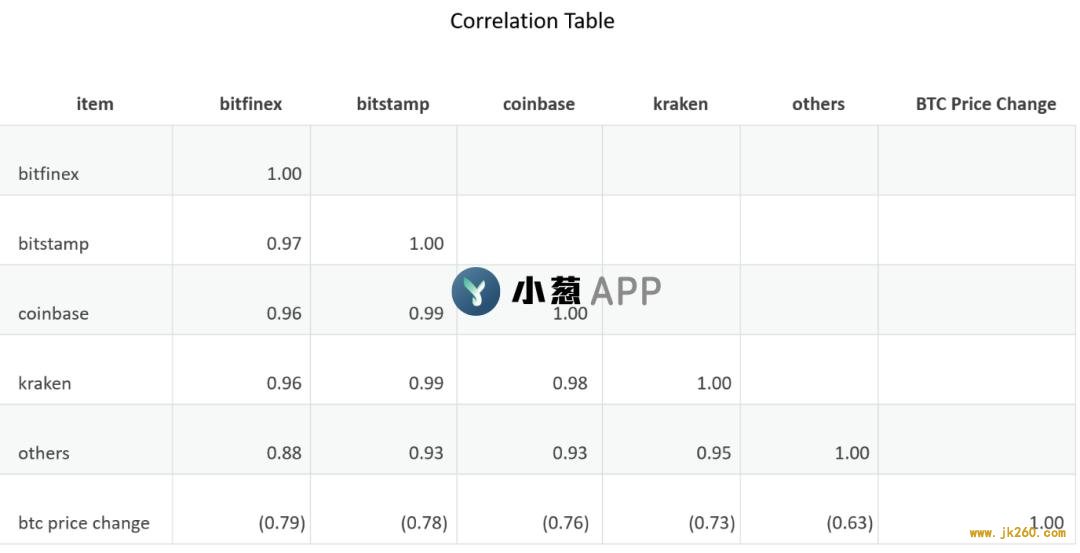1080x553 pixels.
Task: Click the bitfinex row label
Action: point(48,174)
